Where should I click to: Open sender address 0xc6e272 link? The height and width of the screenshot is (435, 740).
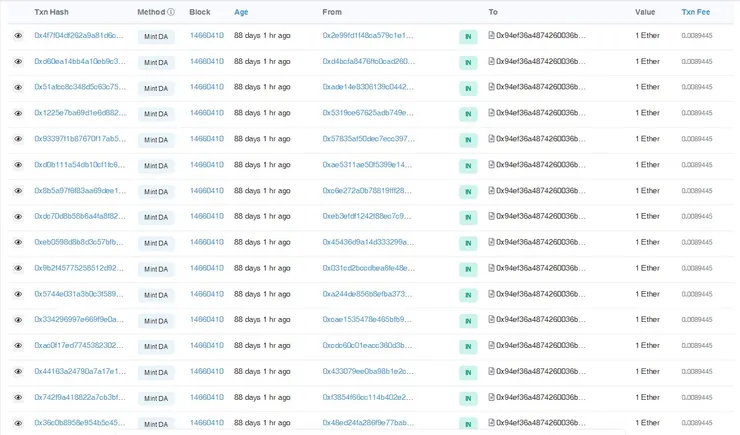(x=367, y=191)
